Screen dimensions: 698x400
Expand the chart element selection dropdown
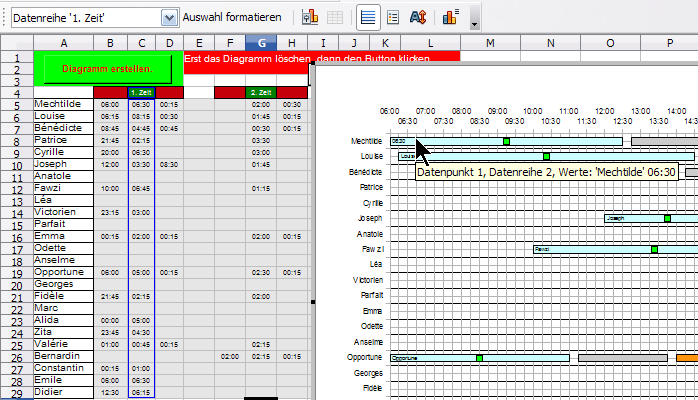[169, 18]
